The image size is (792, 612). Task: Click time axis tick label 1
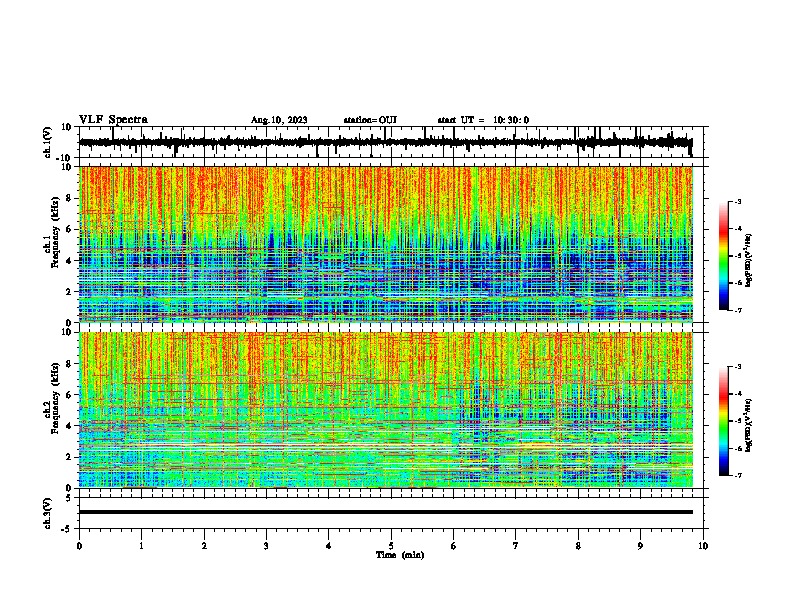click(x=142, y=546)
